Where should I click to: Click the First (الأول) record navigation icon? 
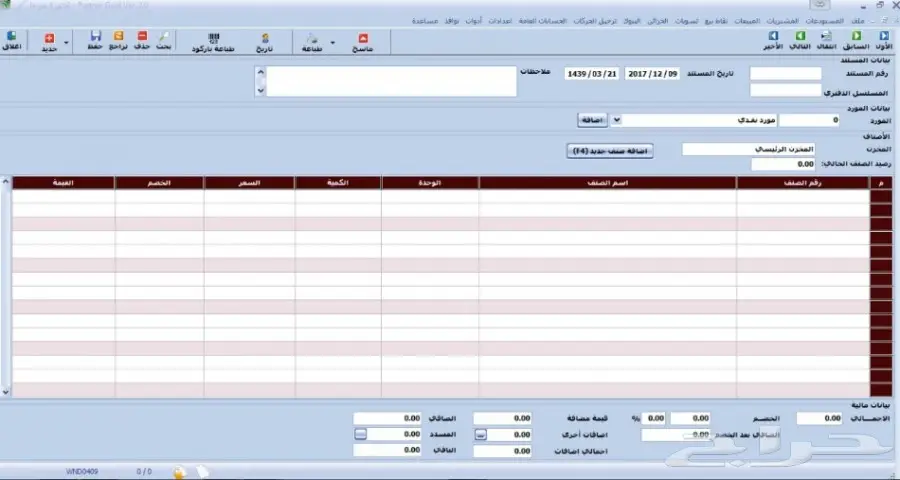click(x=883, y=37)
